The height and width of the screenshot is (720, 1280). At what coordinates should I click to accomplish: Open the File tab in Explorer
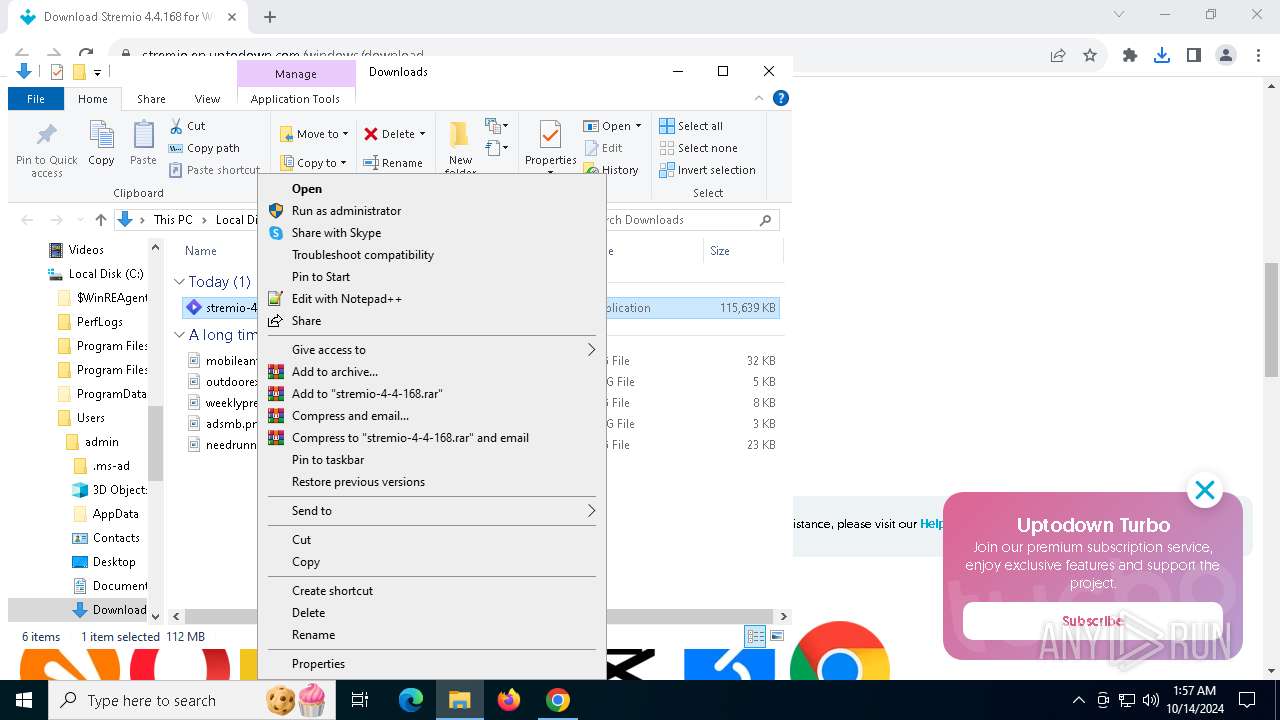click(x=36, y=99)
